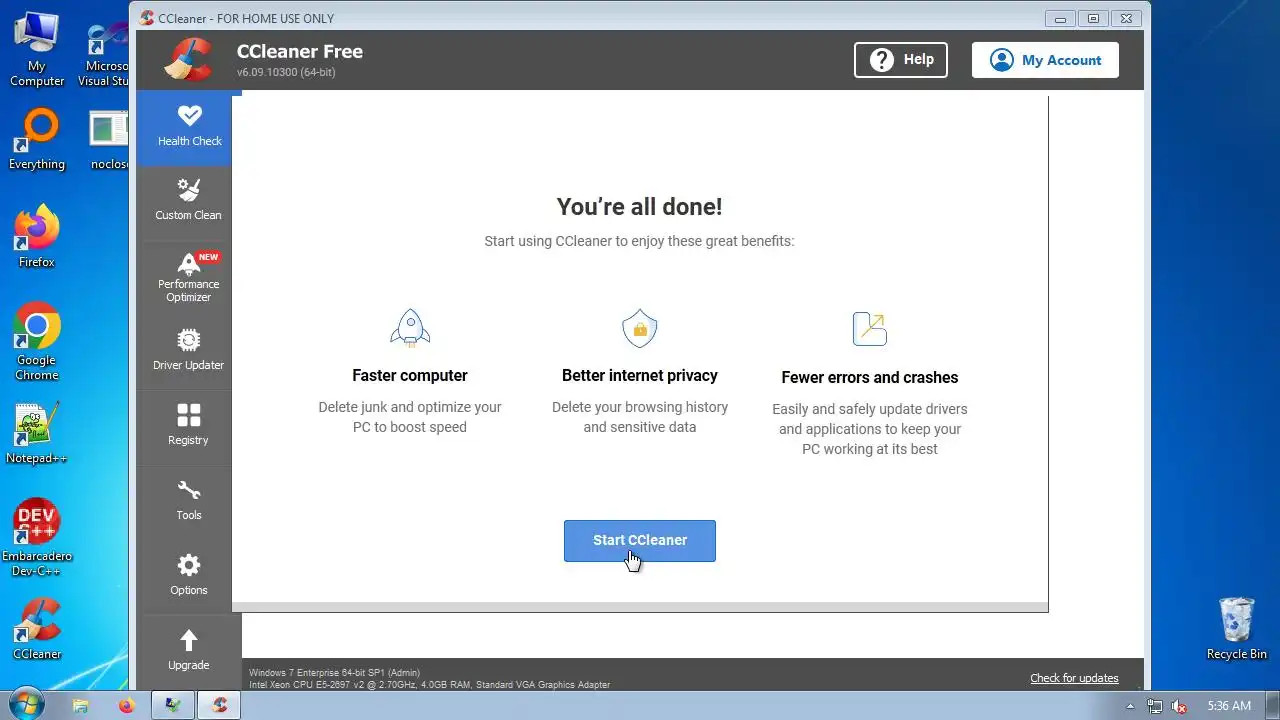This screenshot has height=720, width=1280.
Task: Open the Windows Start menu
Action: (26, 705)
